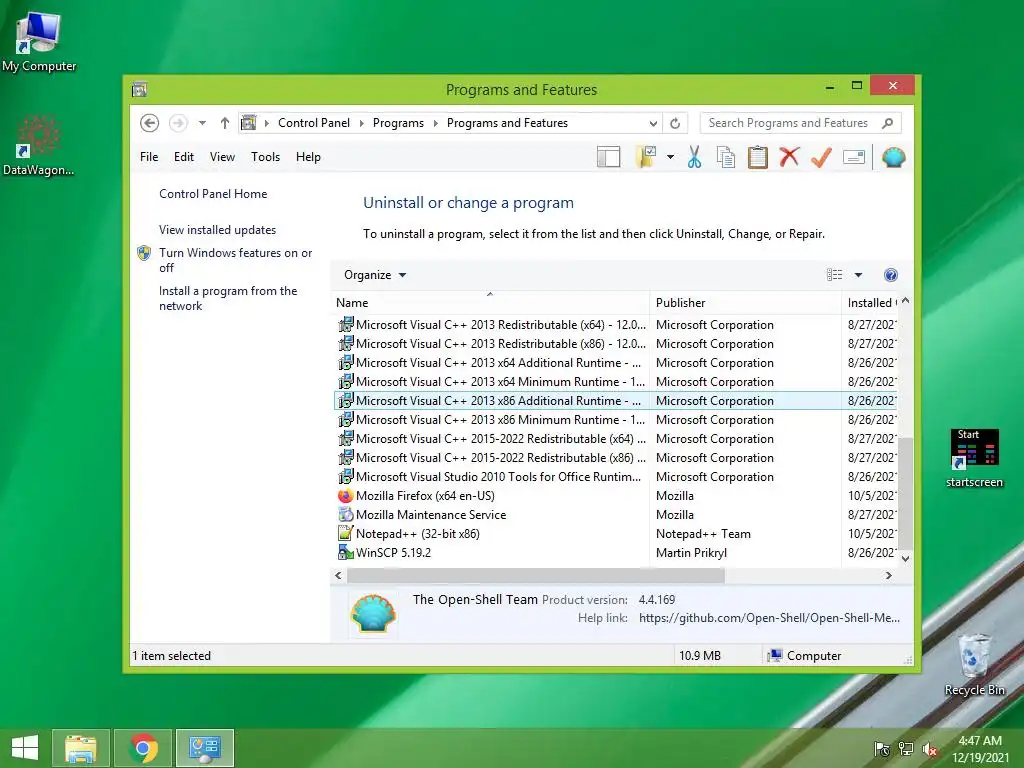Select Mozilla Firefox (x64 en-US) entry
1024x768 pixels.
coord(615,495)
